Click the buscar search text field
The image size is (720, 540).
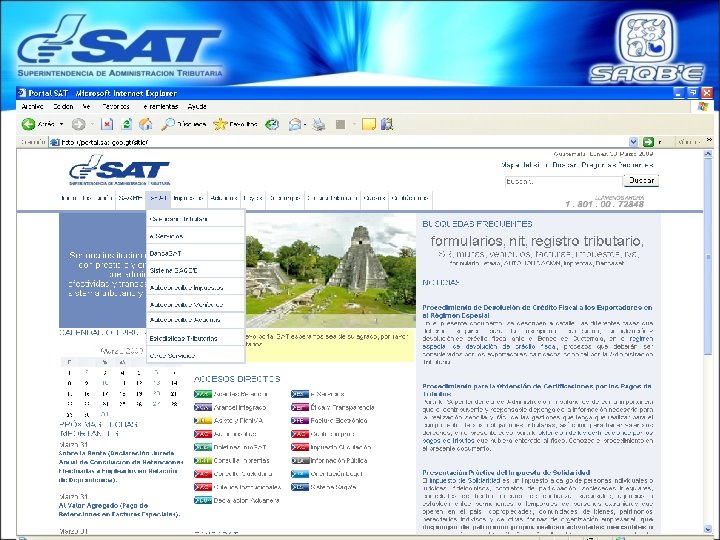pyautogui.click(x=563, y=181)
